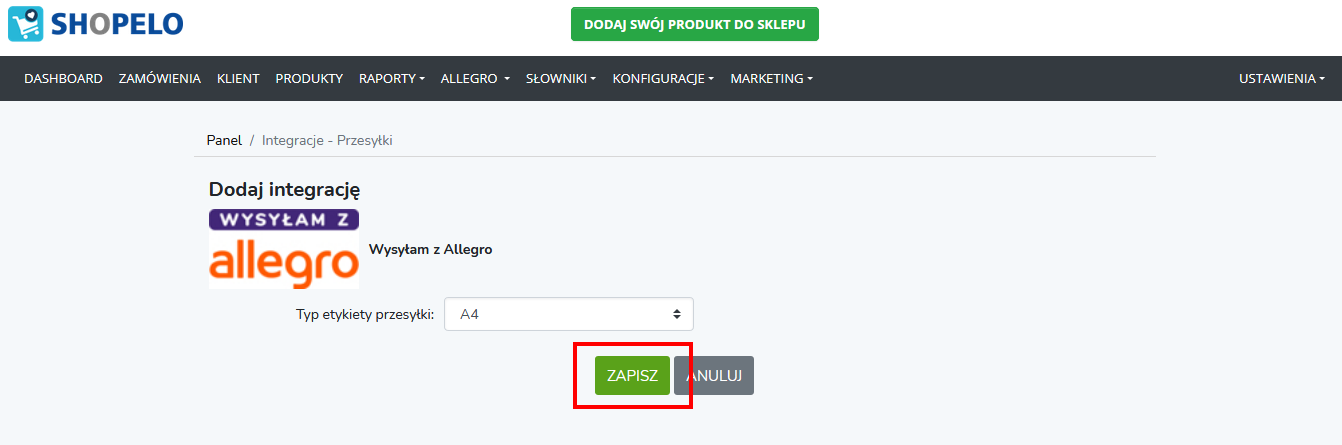The image size is (1342, 445).
Task: Click the Wysyłam z Allegro label text
Action: coord(430,249)
